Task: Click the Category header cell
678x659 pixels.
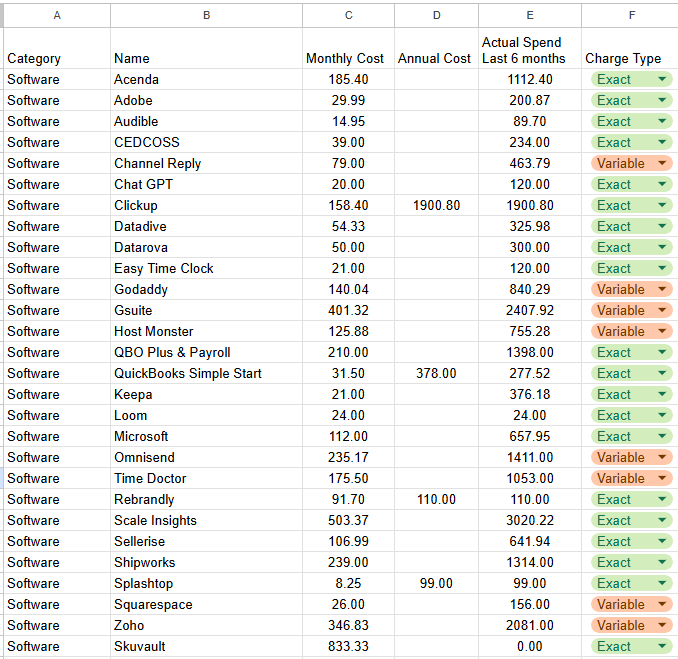Action: (x=57, y=48)
